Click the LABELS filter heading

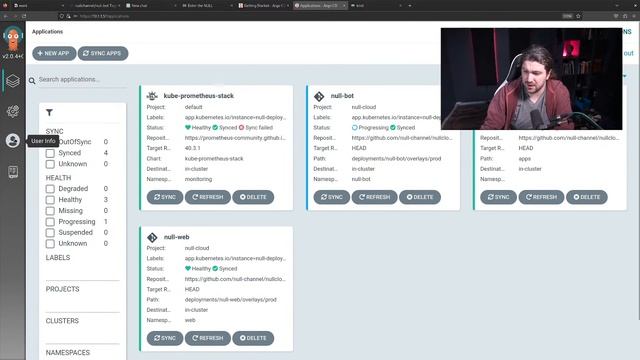click(58, 258)
